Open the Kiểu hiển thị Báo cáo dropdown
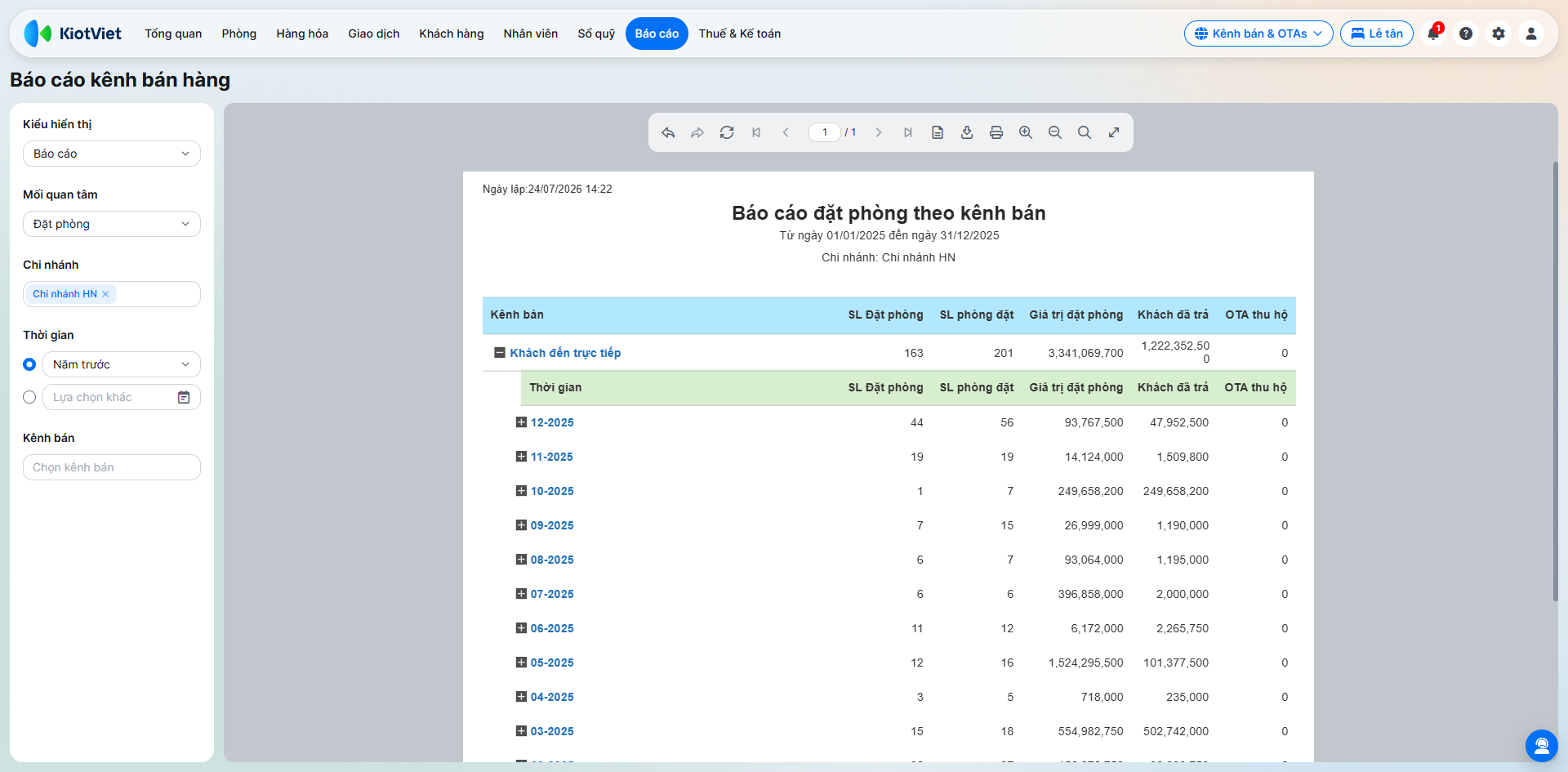This screenshot has height=772, width=1568. [x=112, y=154]
